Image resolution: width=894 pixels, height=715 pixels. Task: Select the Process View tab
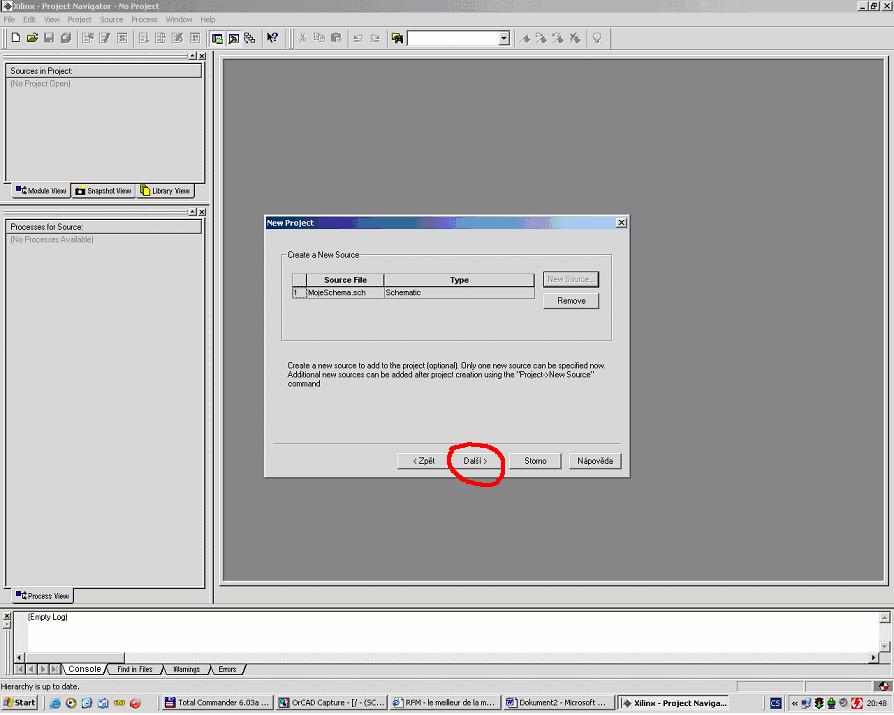(x=43, y=596)
